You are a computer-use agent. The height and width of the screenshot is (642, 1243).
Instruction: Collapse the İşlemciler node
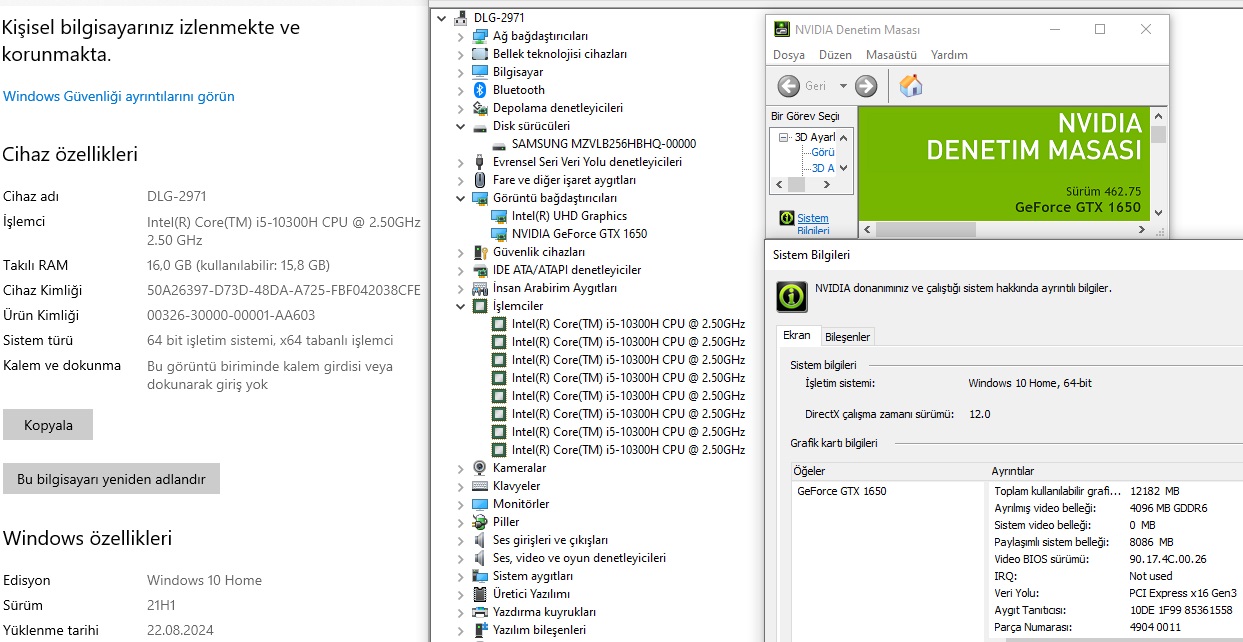click(x=460, y=306)
